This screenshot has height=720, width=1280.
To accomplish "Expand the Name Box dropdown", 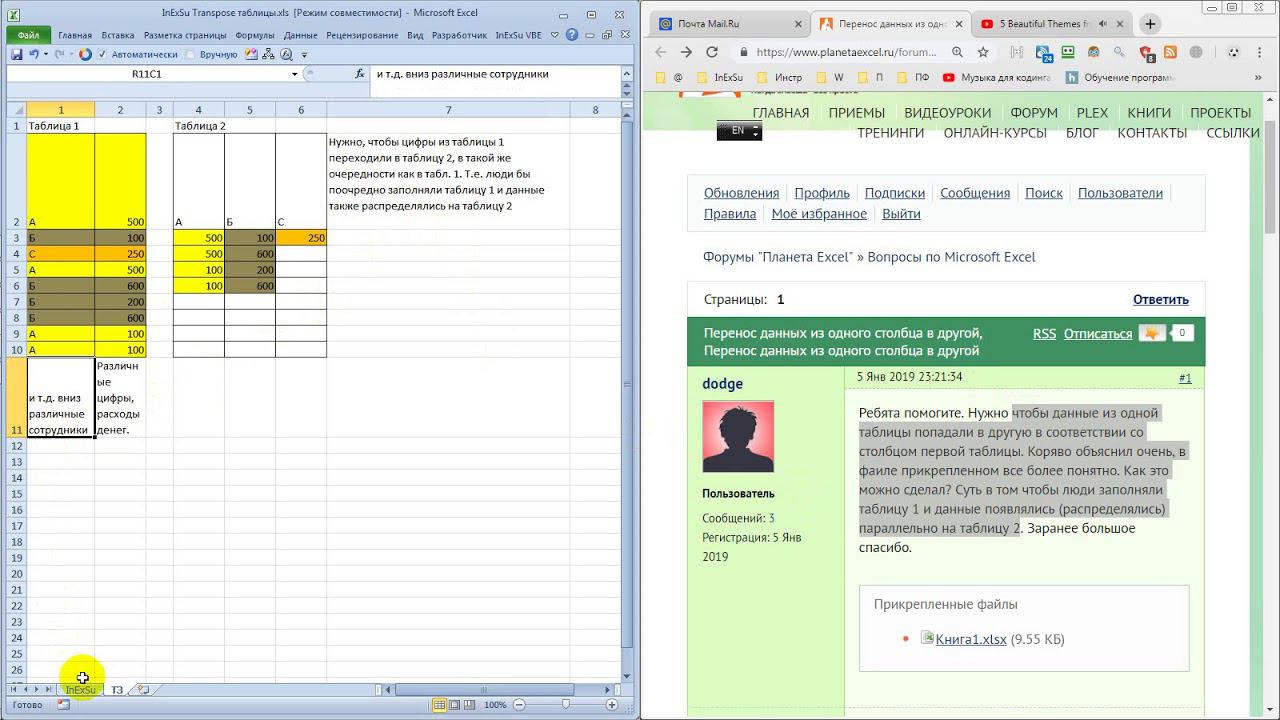I will tap(295, 74).
